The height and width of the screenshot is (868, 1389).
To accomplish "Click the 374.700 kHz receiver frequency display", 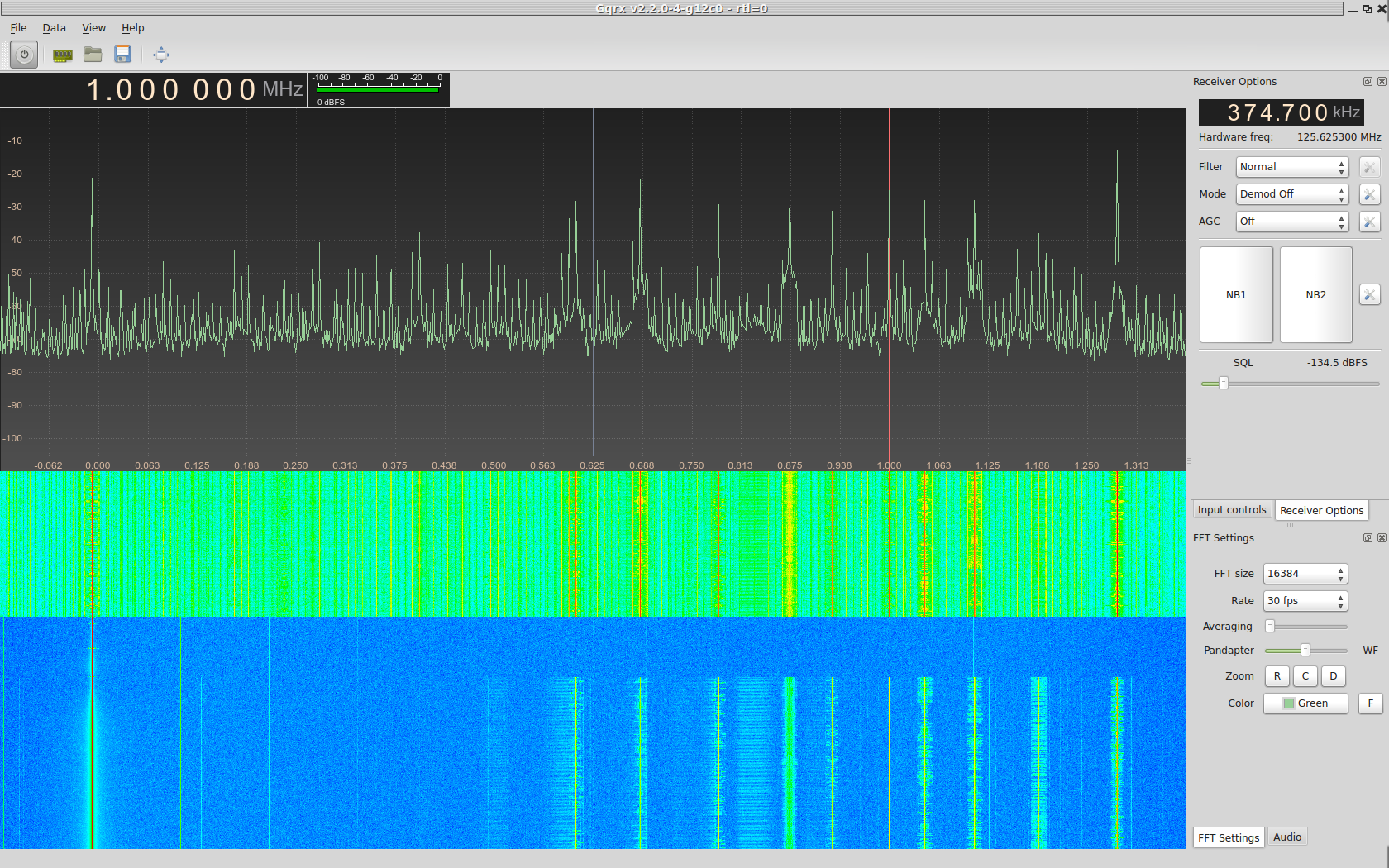I will click(x=1281, y=112).
